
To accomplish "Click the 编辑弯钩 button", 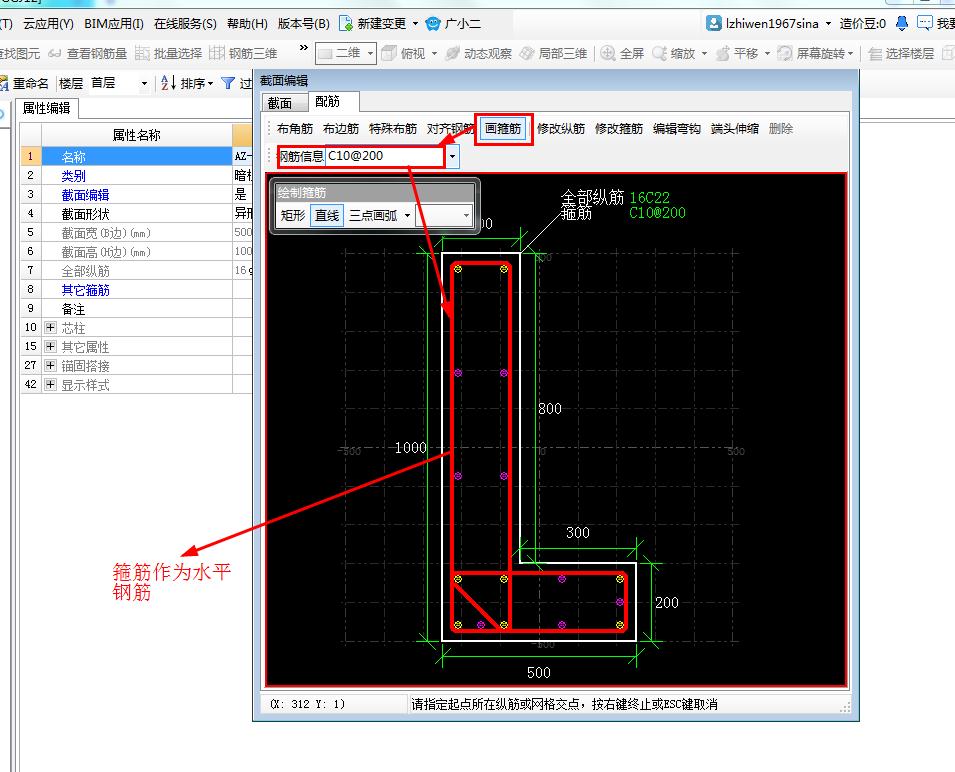I will pyautogui.click(x=677, y=128).
